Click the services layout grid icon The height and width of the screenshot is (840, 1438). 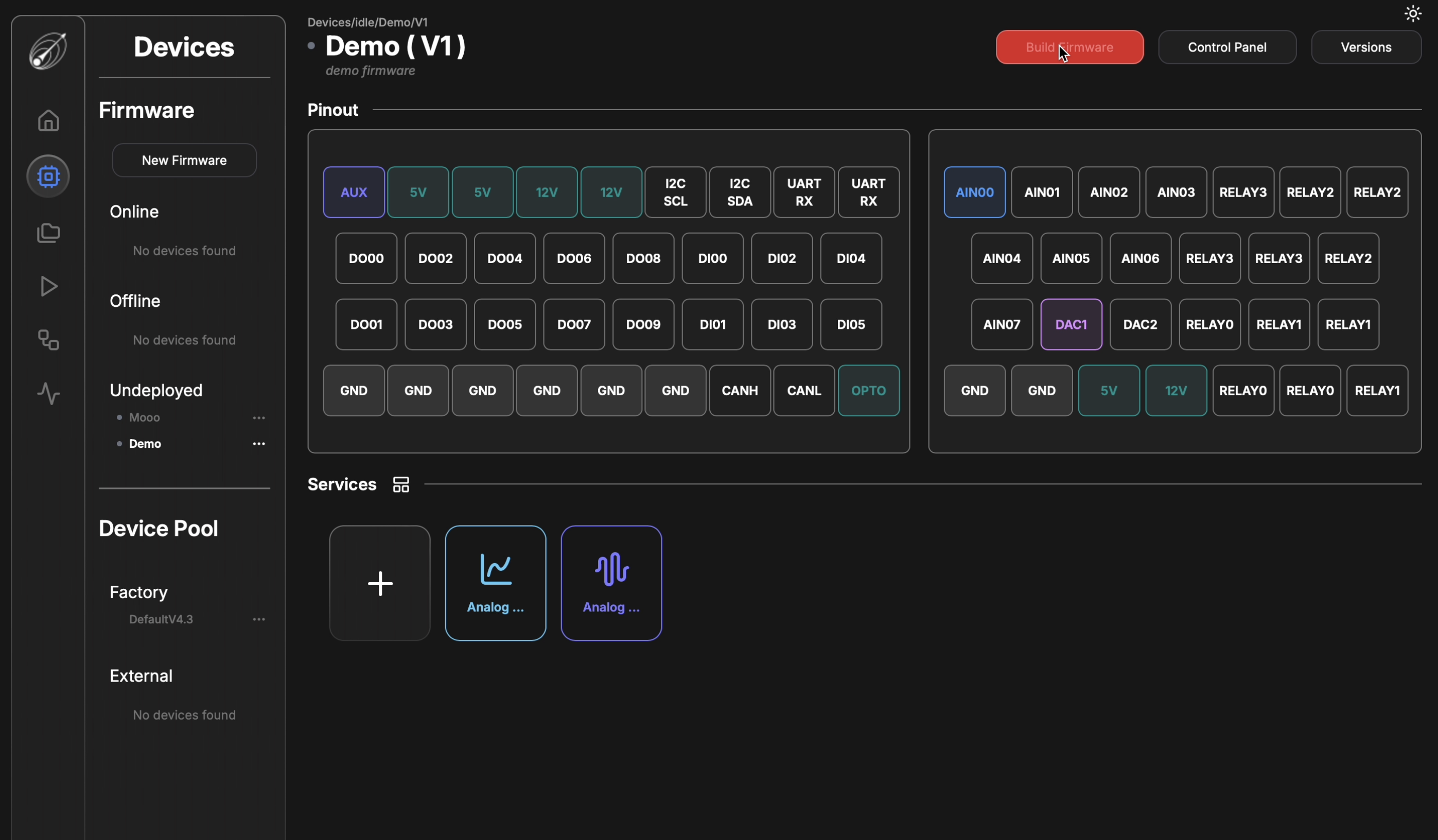(x=401, y=484)
